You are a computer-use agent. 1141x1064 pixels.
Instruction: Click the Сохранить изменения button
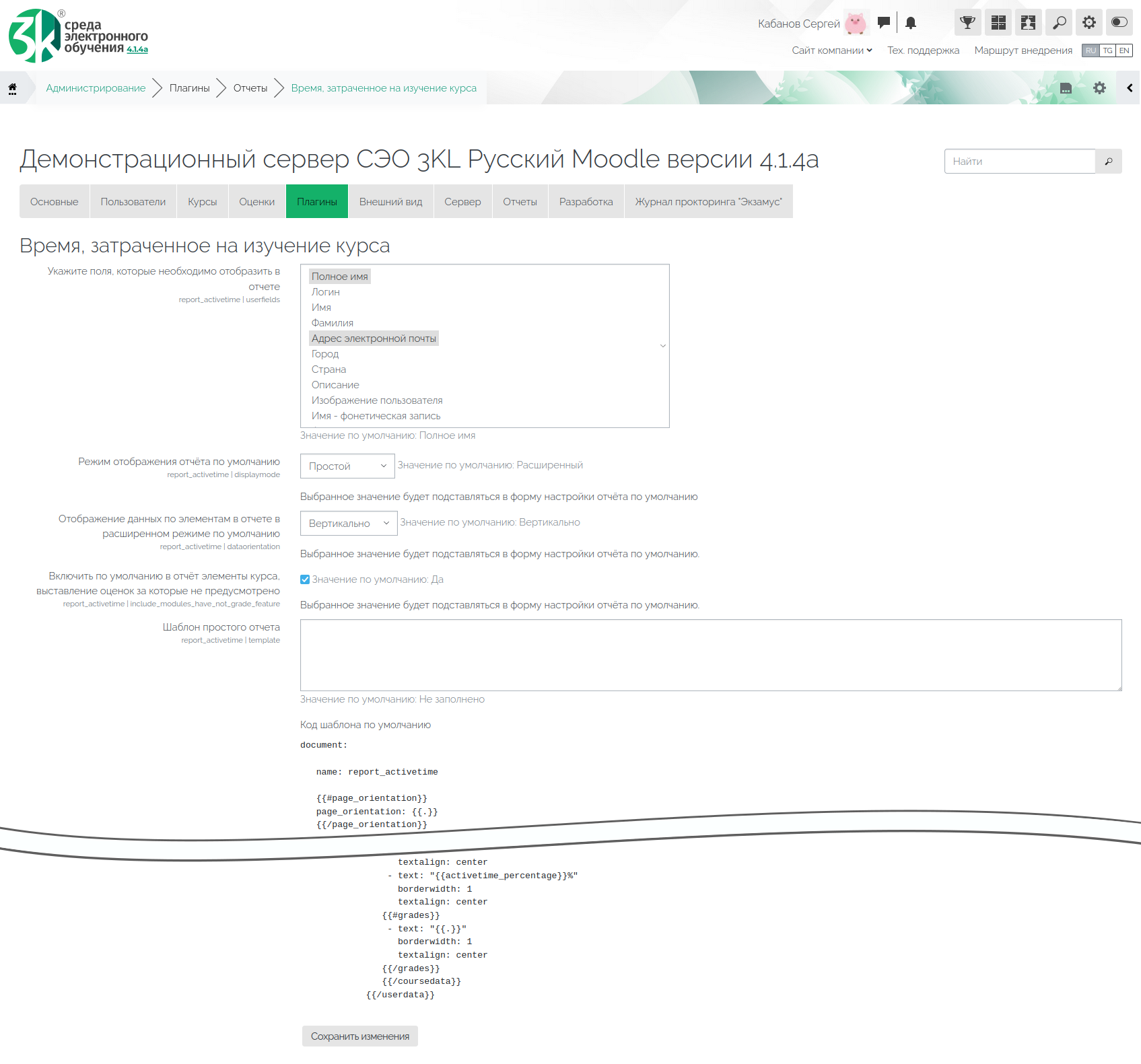pos(359,1036)
